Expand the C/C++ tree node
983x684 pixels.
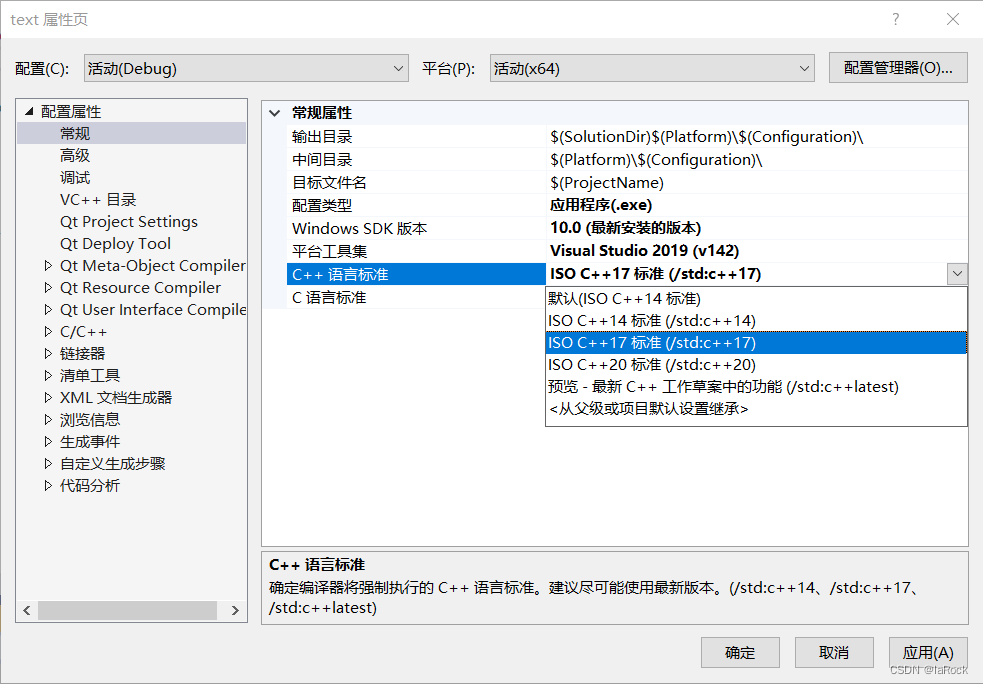point(47,331)
